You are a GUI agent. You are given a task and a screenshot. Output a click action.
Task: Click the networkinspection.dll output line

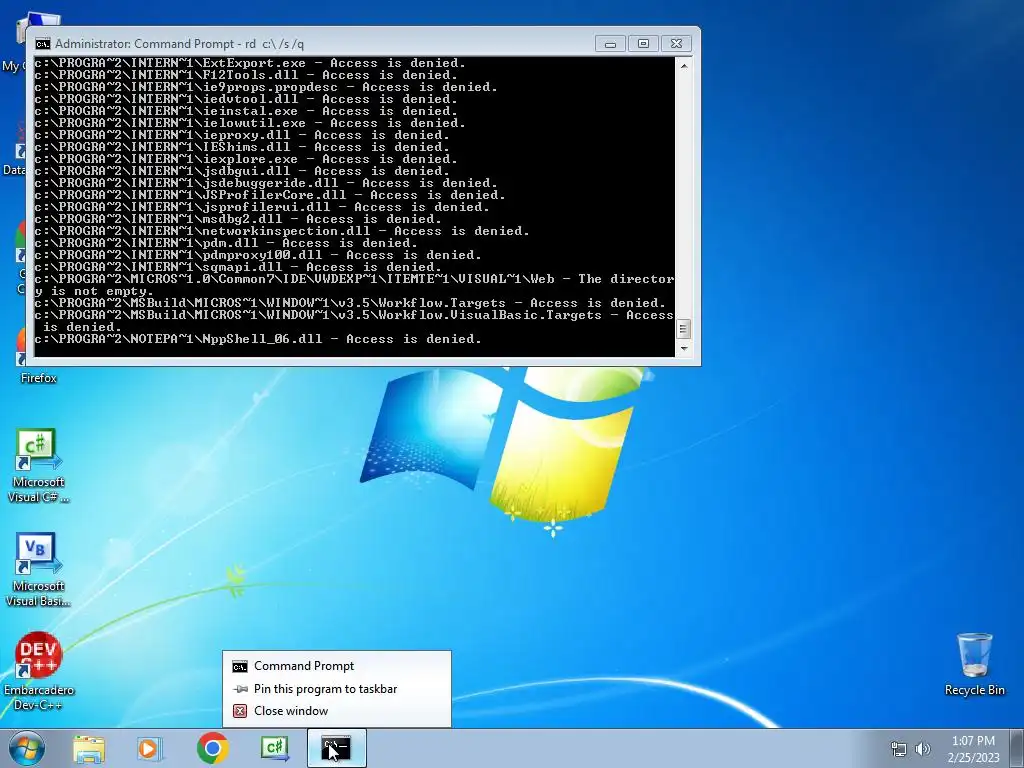click(x=282, y=231)
